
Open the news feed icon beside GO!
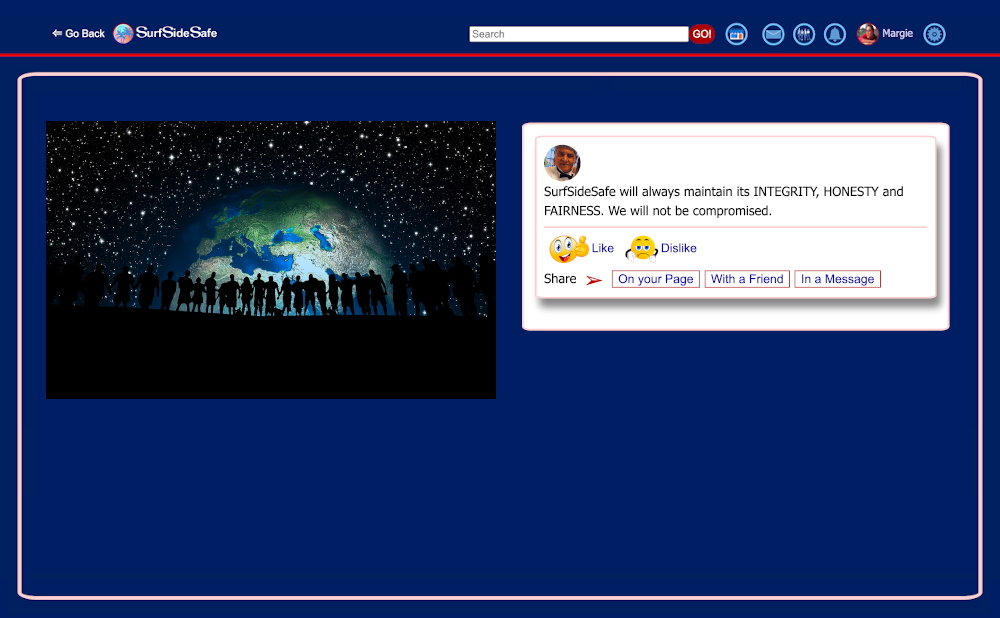pos(736,34)
